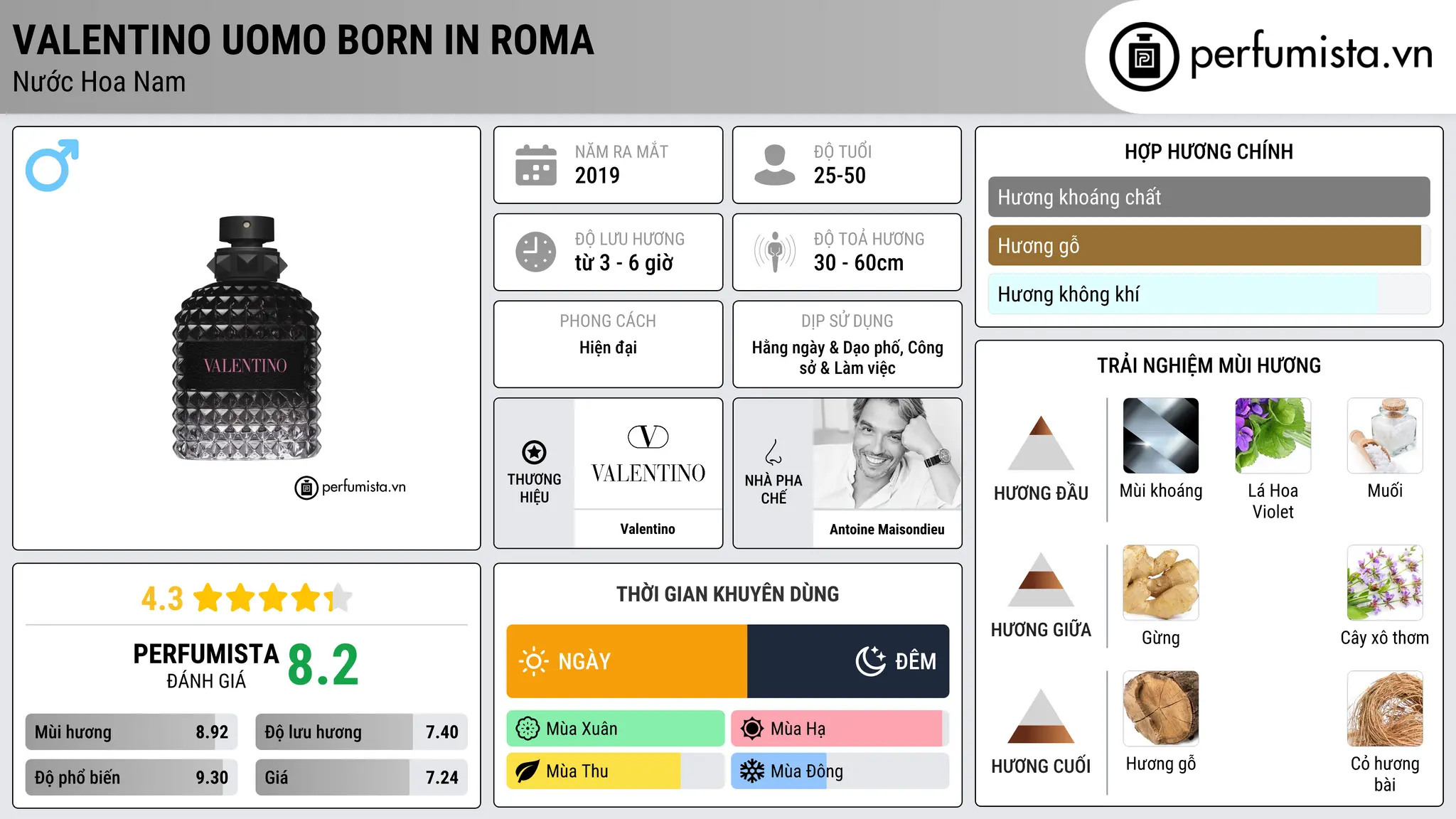Viewport: 1456px width, 819px height.
Task: Click the Valentino brand name label
Action: click(648, 529)
